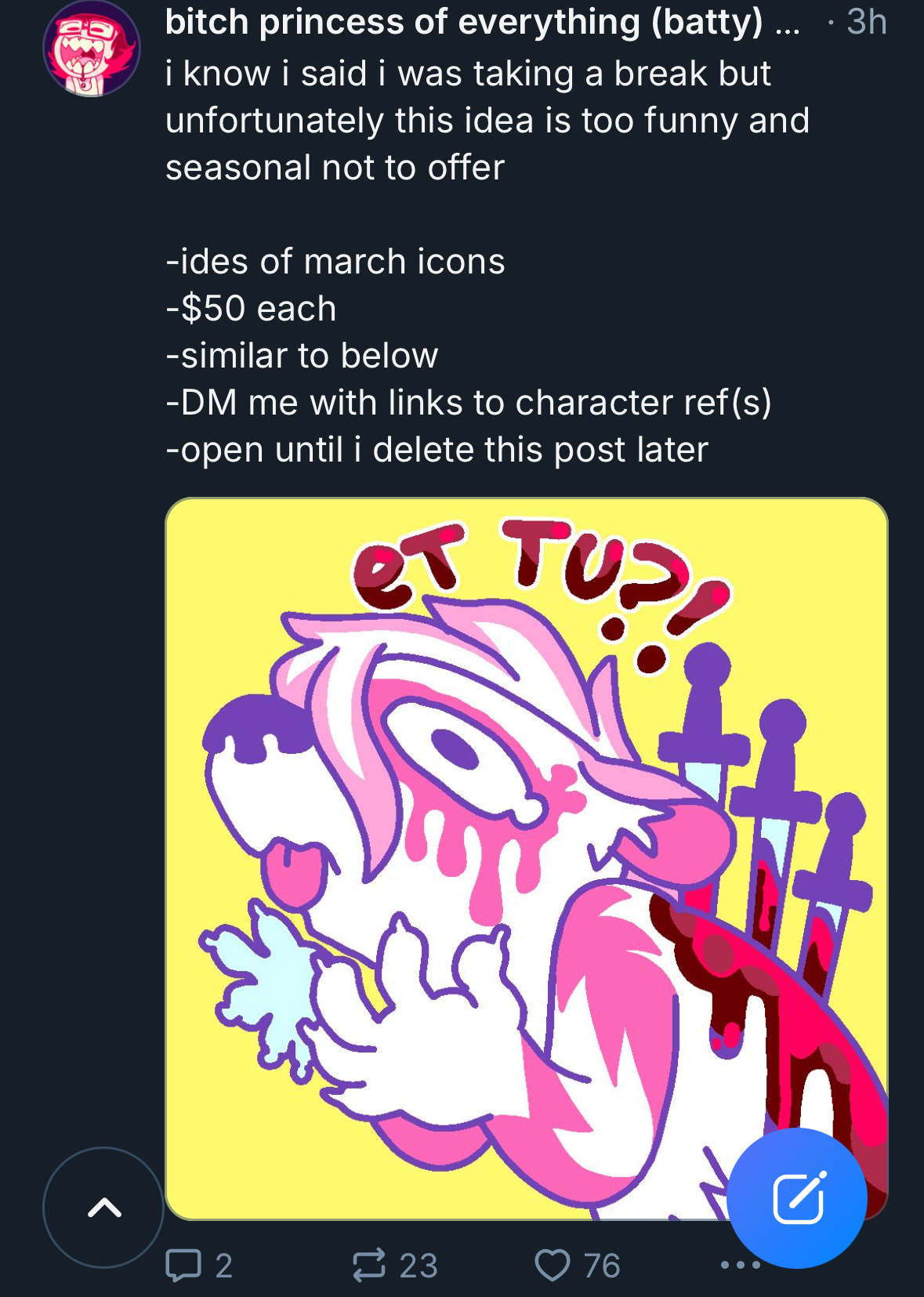Tap the 3h timestamp

click(x=867, y=22)
